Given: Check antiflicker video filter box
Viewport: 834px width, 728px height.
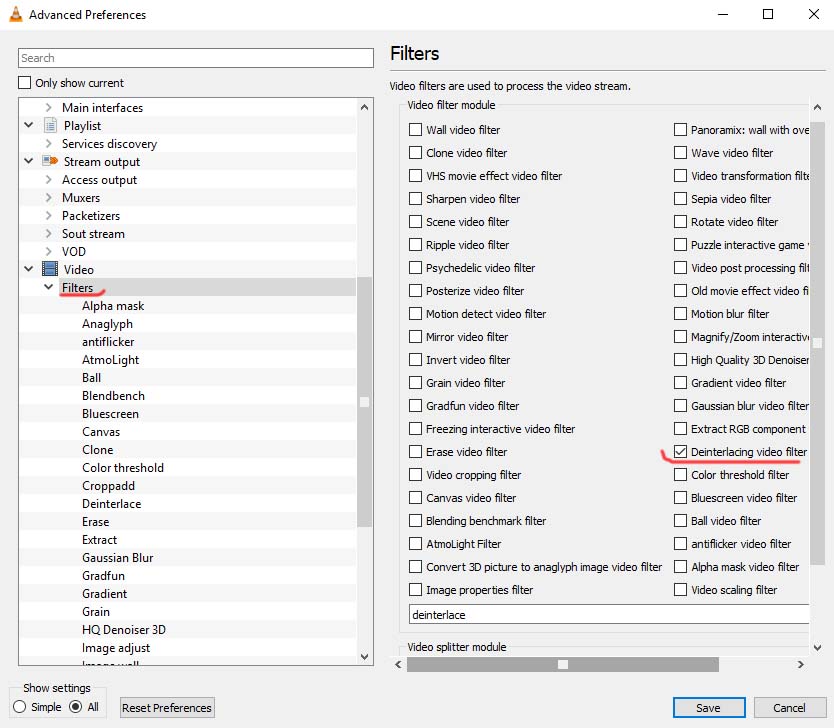Looking at the screenshot, I should tap(680, 544).
